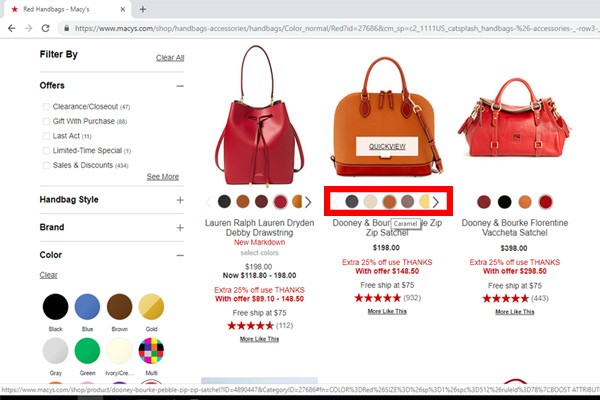The width and height of the screenshot is (600, 400).
Task: Open the red drawstring bucket bag image
Action: (259, 116)
